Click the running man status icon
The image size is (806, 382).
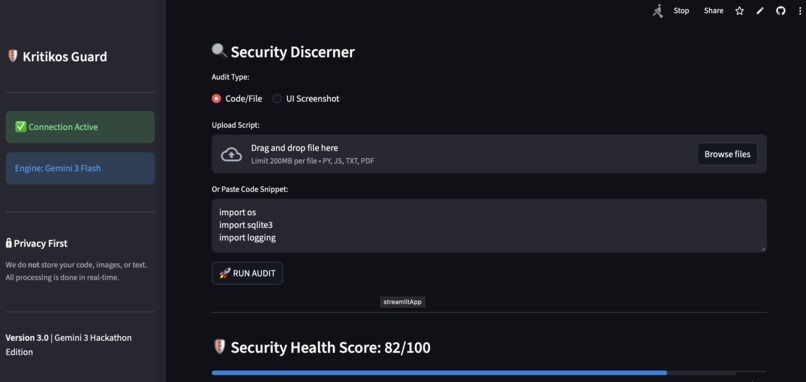coord(657,11)
